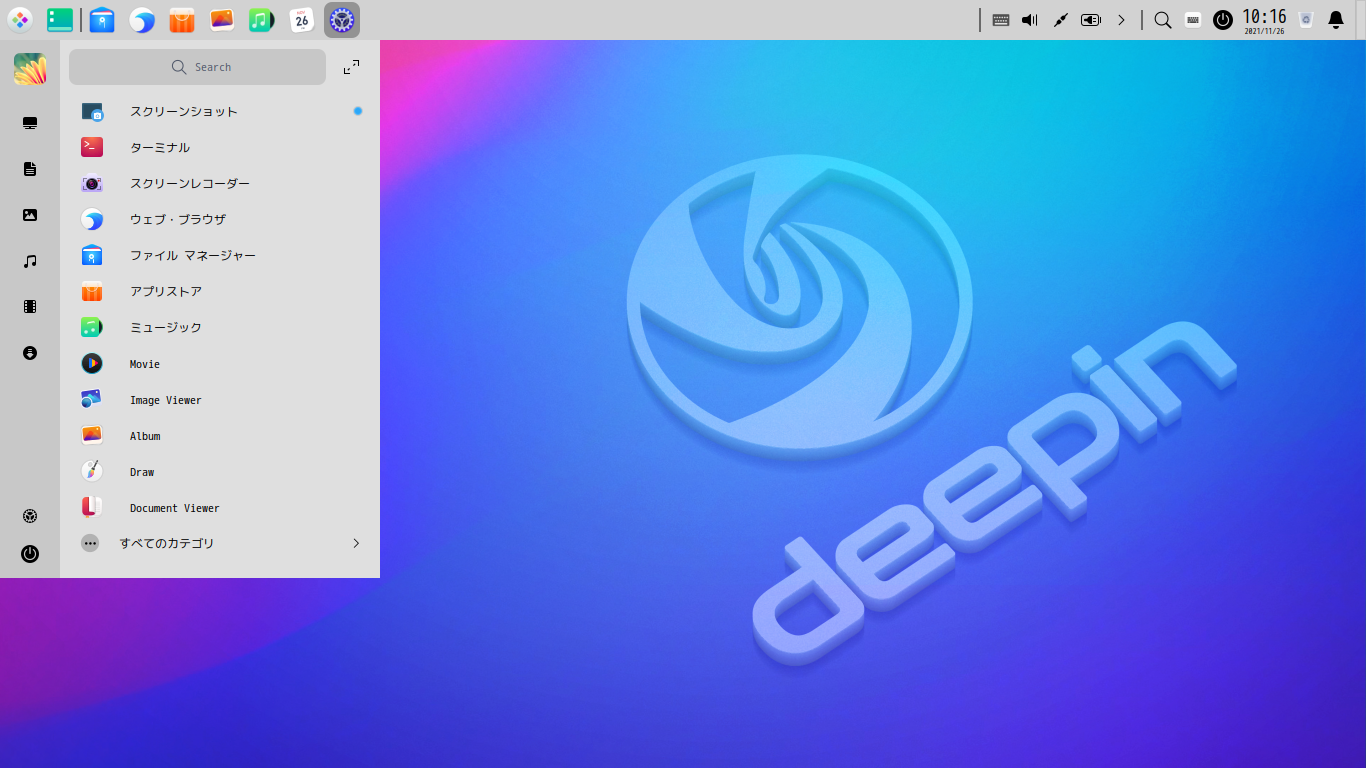Open Videos film icon in launcher sidebar
The height and width of the screenshot is (768, 1366).
pyautogui.click(x=30, y=307)
